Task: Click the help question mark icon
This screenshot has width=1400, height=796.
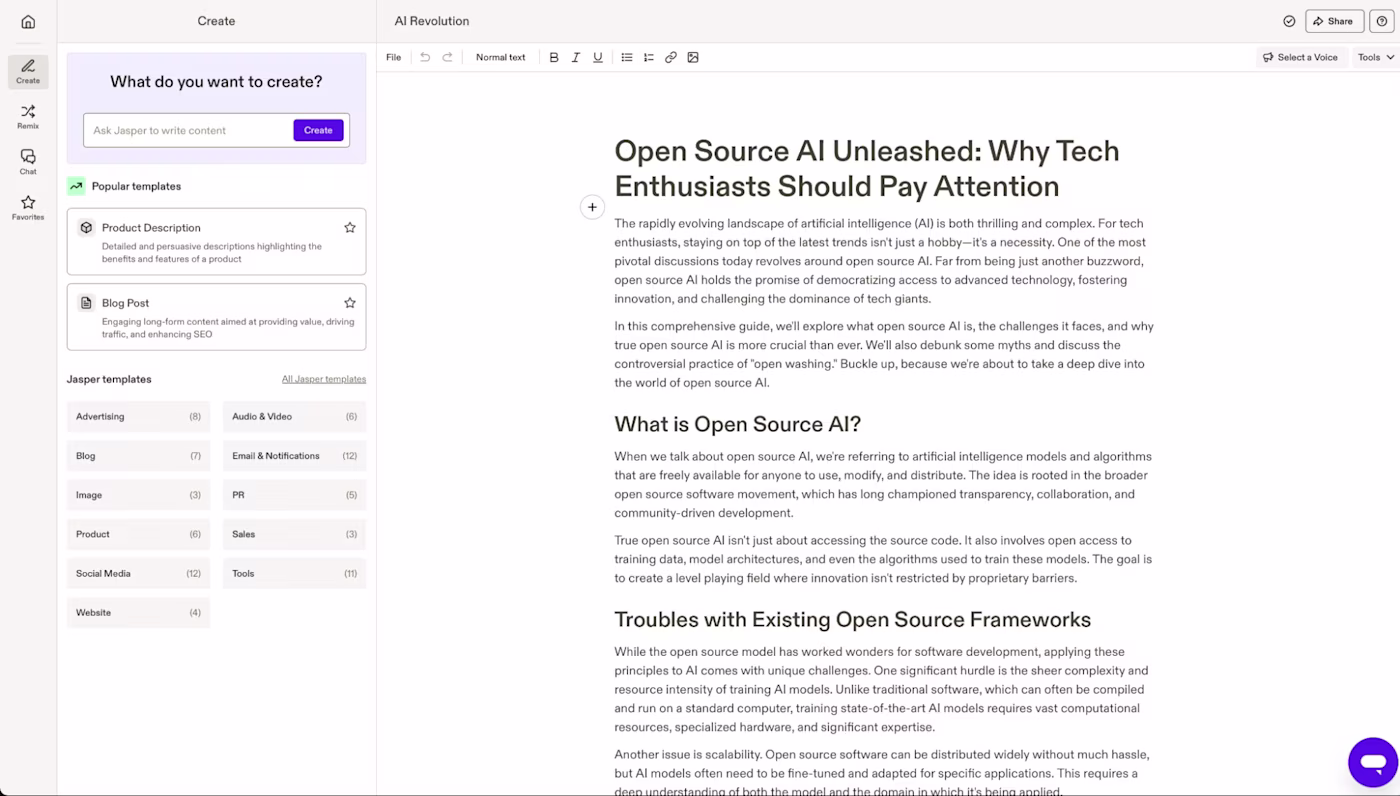Action: click(x=1382, y=20)
